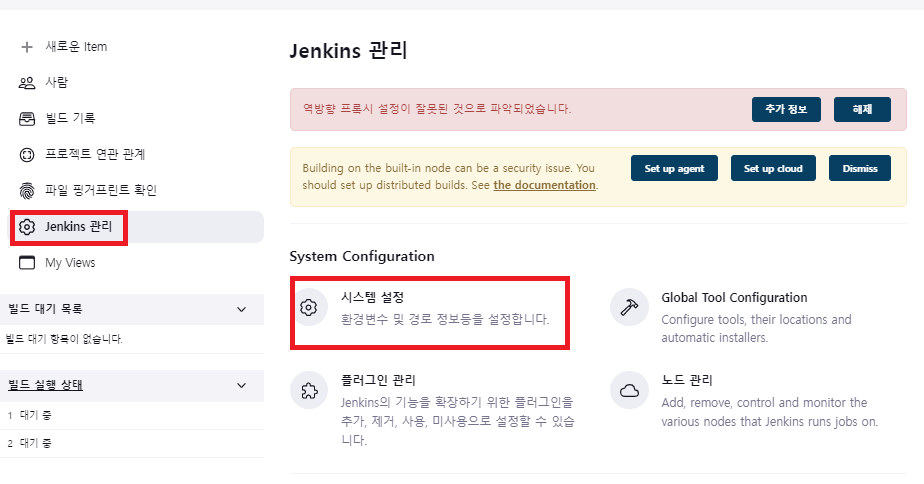Follow the documentation link

coord(544,185)
